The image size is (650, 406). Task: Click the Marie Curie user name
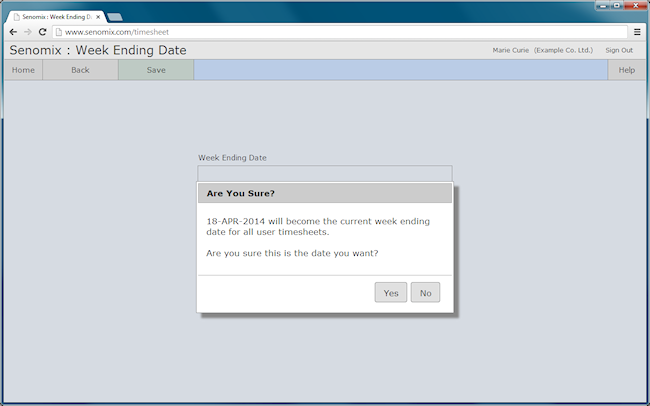(x=511, y=50)
